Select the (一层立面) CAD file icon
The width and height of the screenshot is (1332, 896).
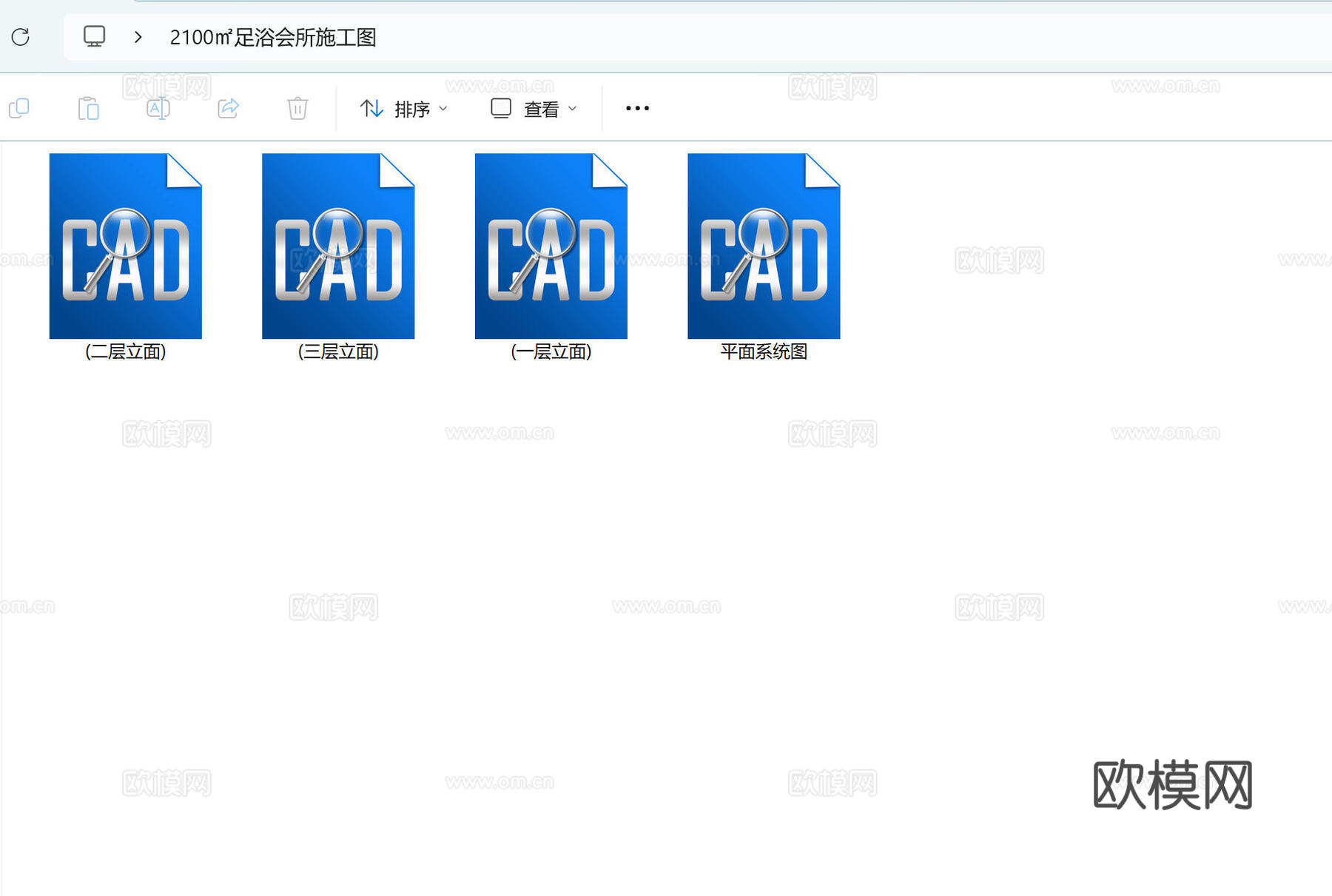[551, 246]
